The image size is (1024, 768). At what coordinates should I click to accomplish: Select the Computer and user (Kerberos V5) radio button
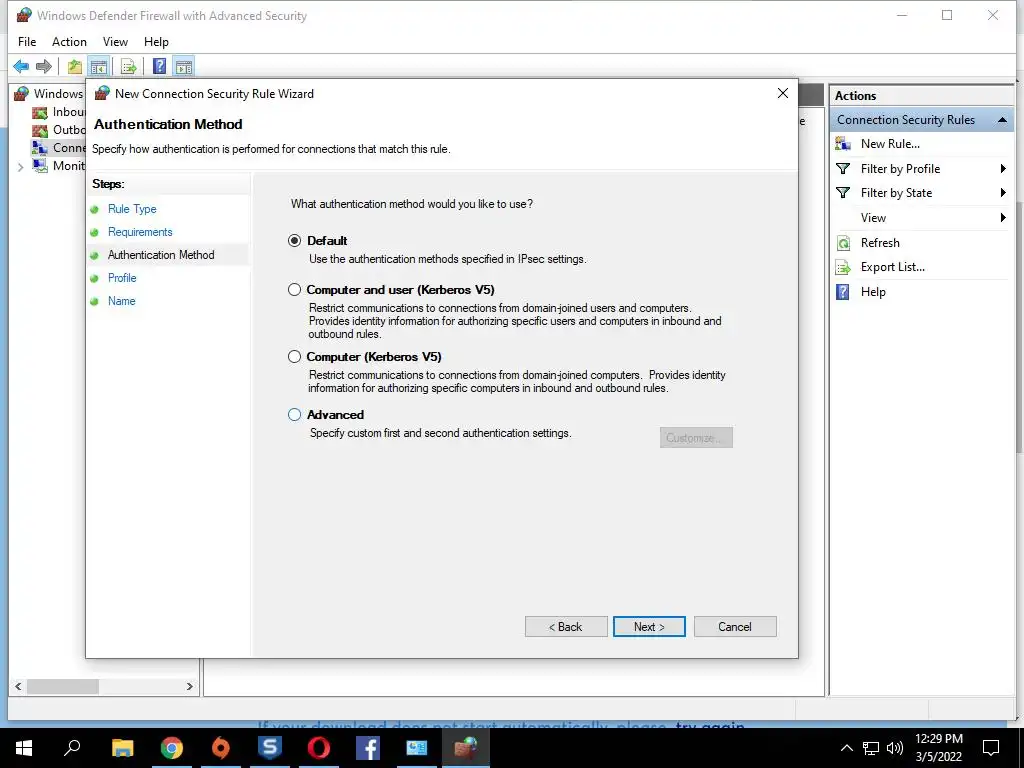[295, 289]
